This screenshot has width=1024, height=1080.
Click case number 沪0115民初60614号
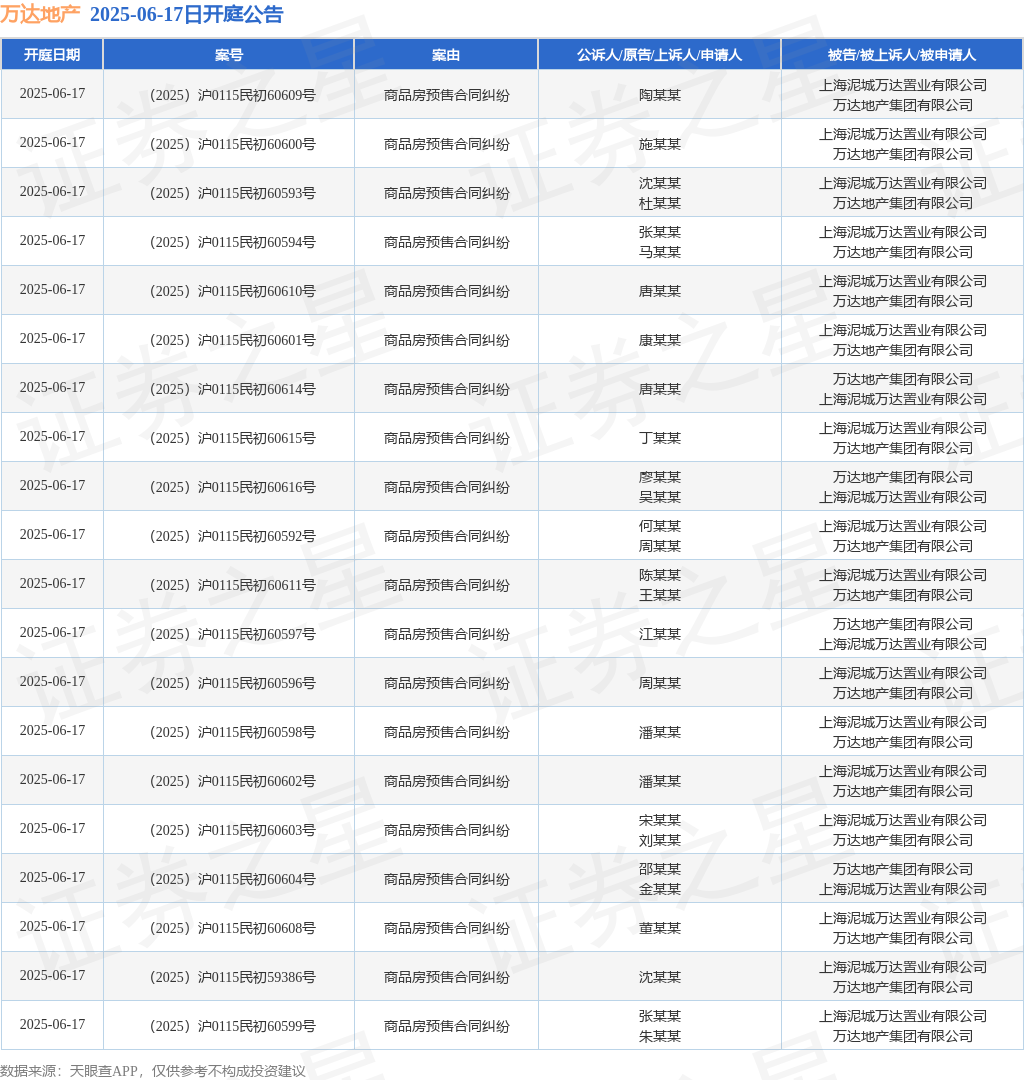(x=233, y=388)
